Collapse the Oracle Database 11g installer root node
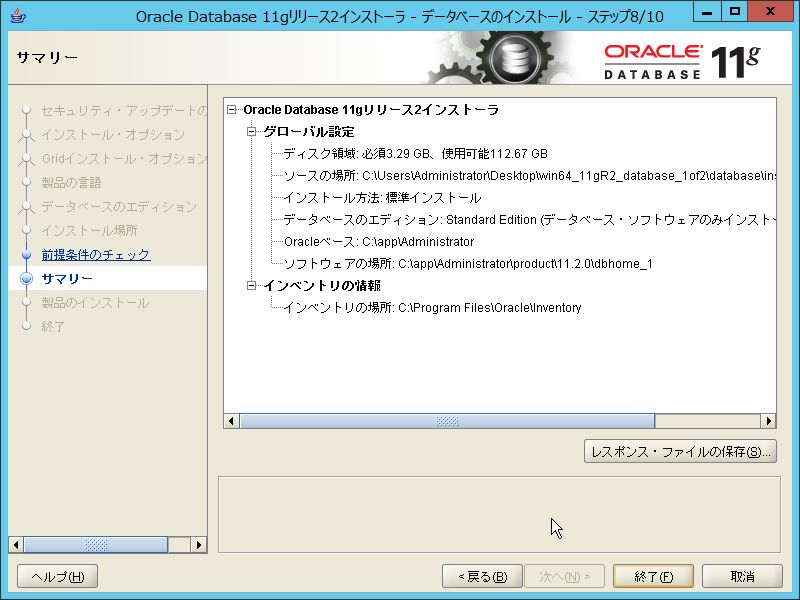The width and height of the screenshot is (800, 600). click(232, 110)
